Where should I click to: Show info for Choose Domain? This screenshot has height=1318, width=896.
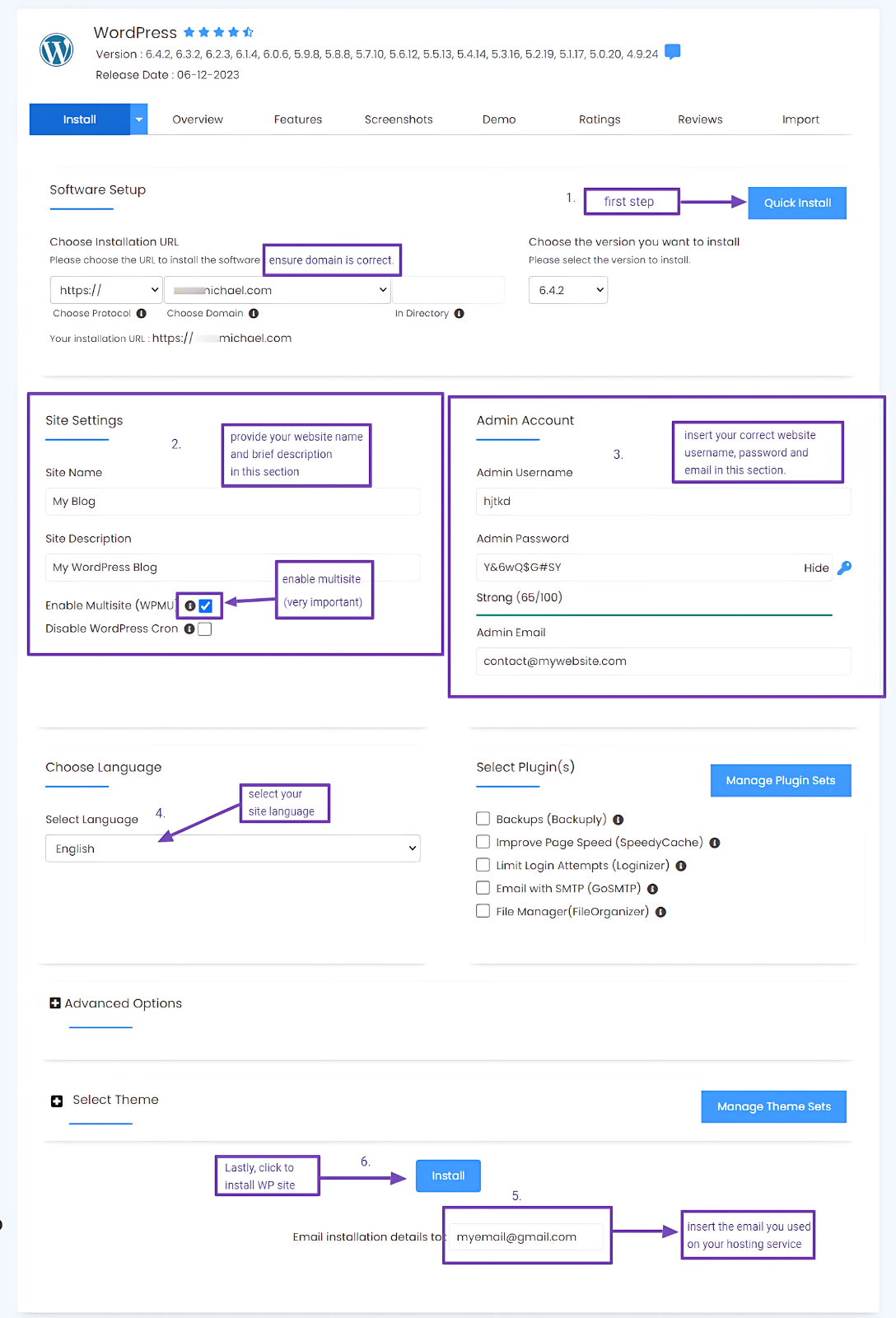(x=254, y=313)
